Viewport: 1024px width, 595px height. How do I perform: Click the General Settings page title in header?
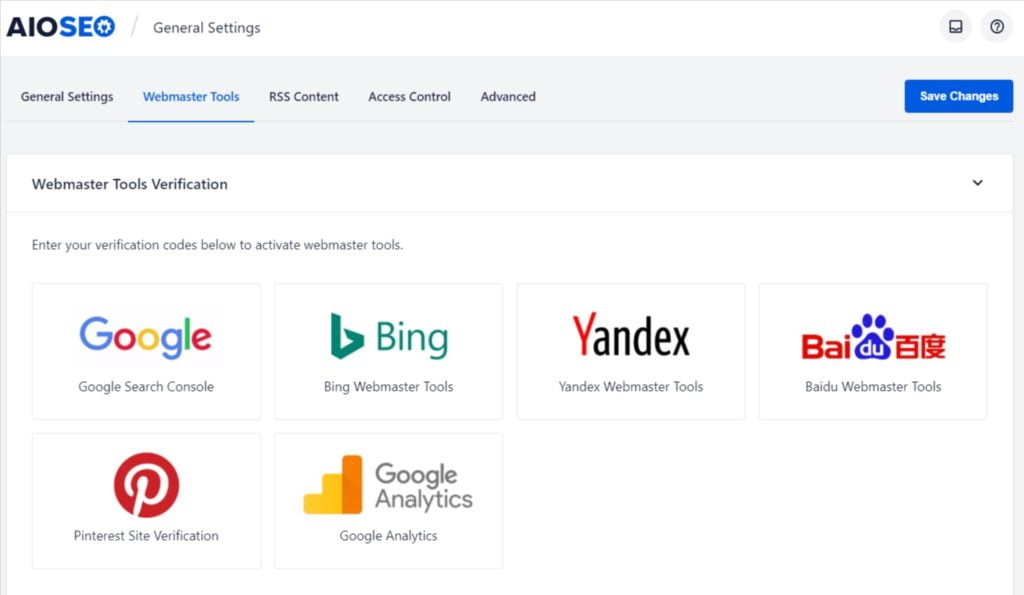[206, 28]
